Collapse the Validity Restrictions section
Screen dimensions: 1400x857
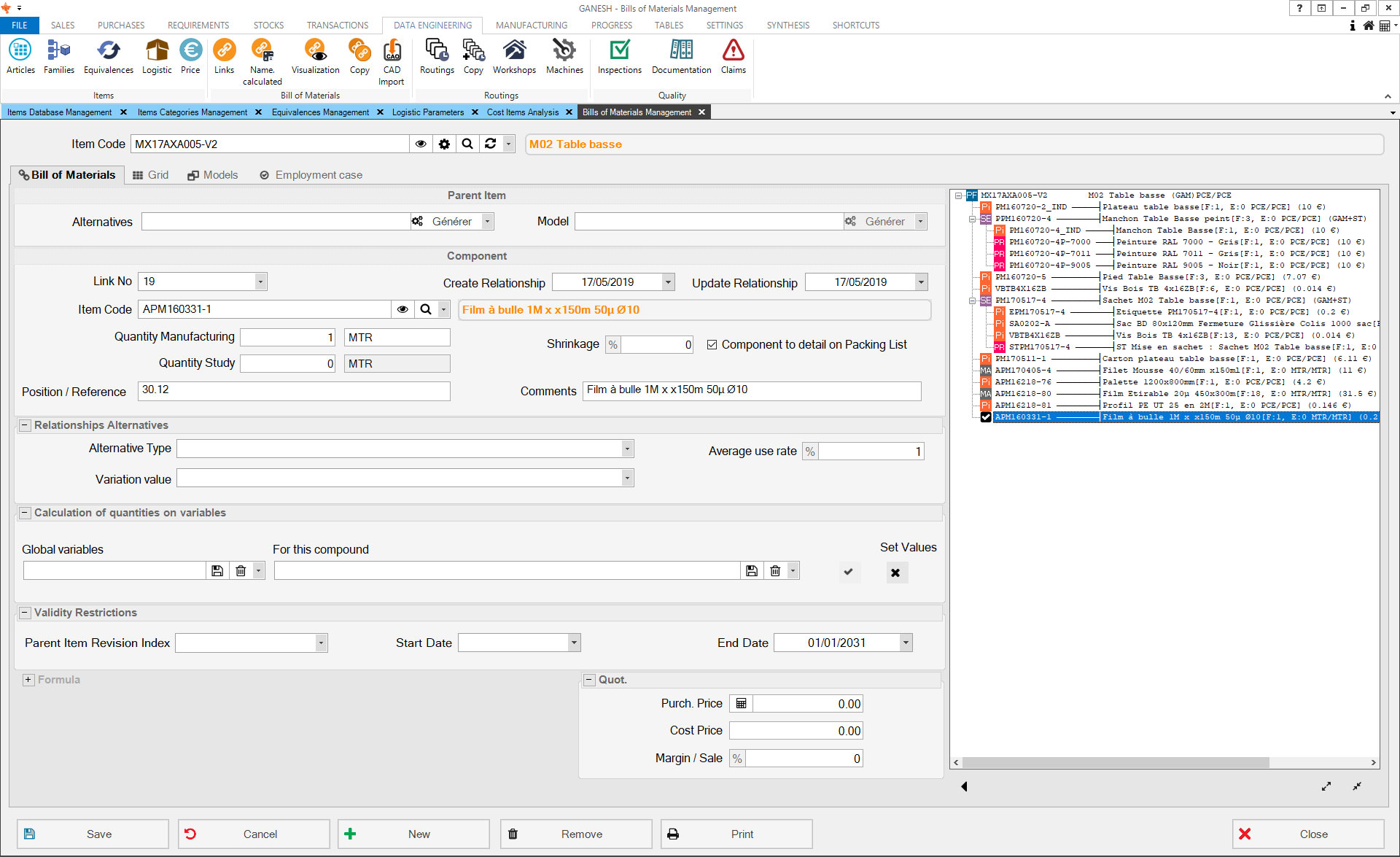click(25, 613)
